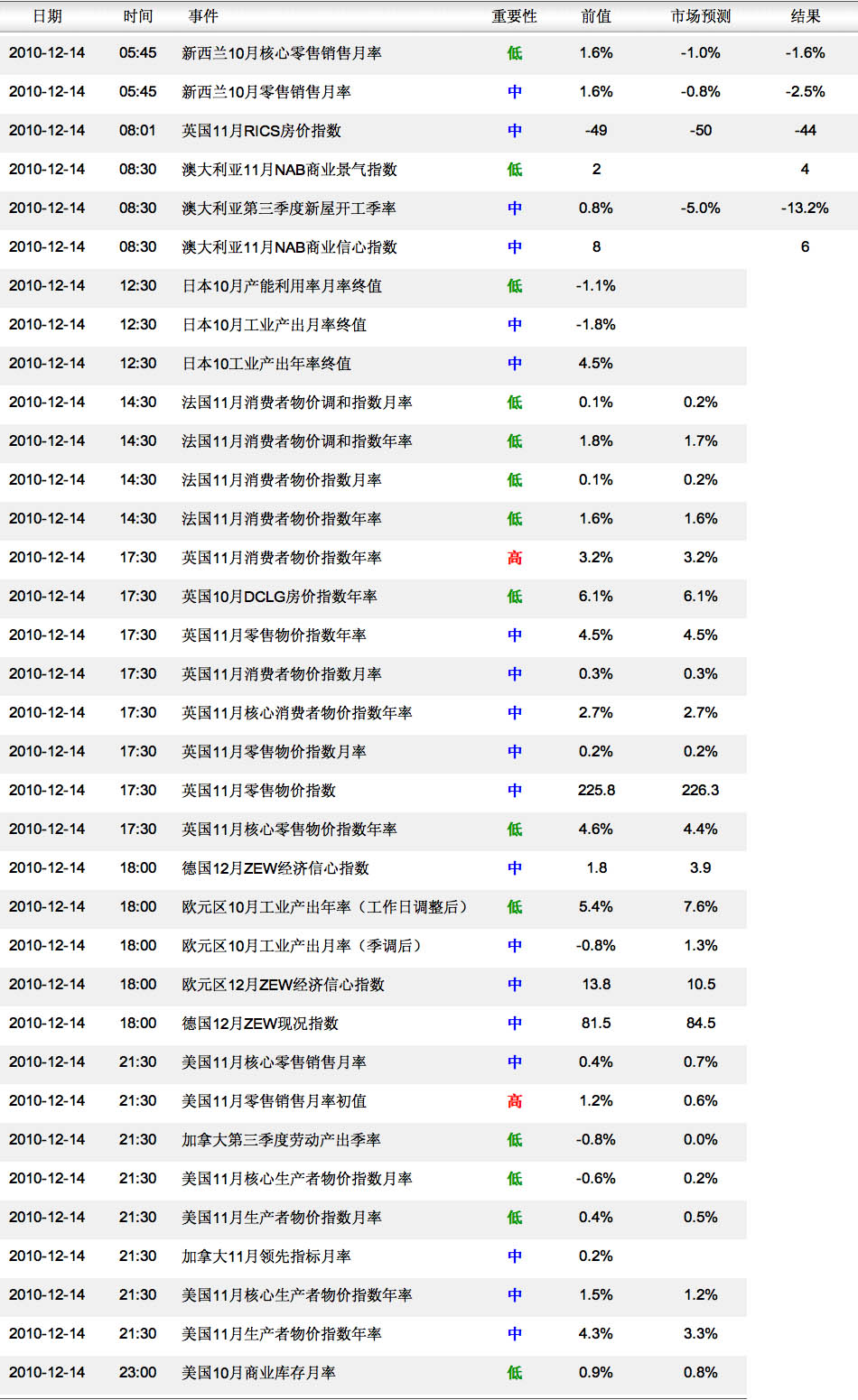Click previous value 225.8 in 英国零售物价指数 row

tap(596, 791)
